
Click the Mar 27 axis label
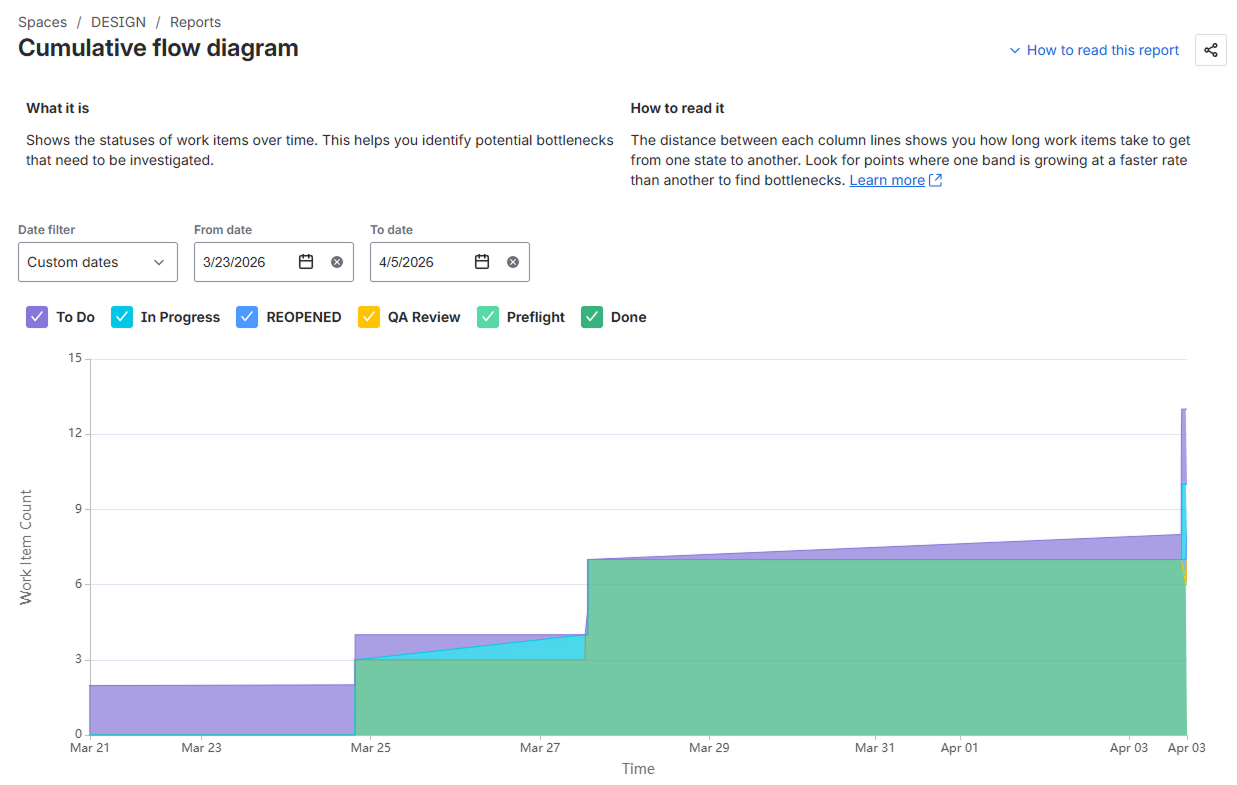[x=539, y=747]
